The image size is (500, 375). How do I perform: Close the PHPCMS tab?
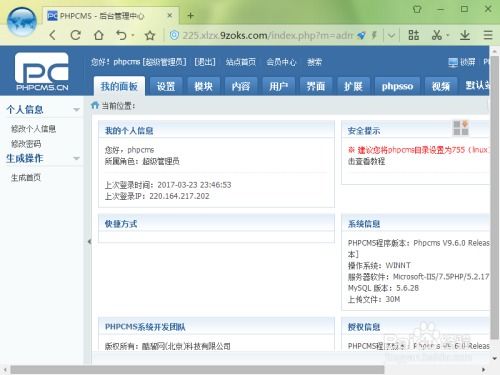pyautogui.click(x=170, y=15)
